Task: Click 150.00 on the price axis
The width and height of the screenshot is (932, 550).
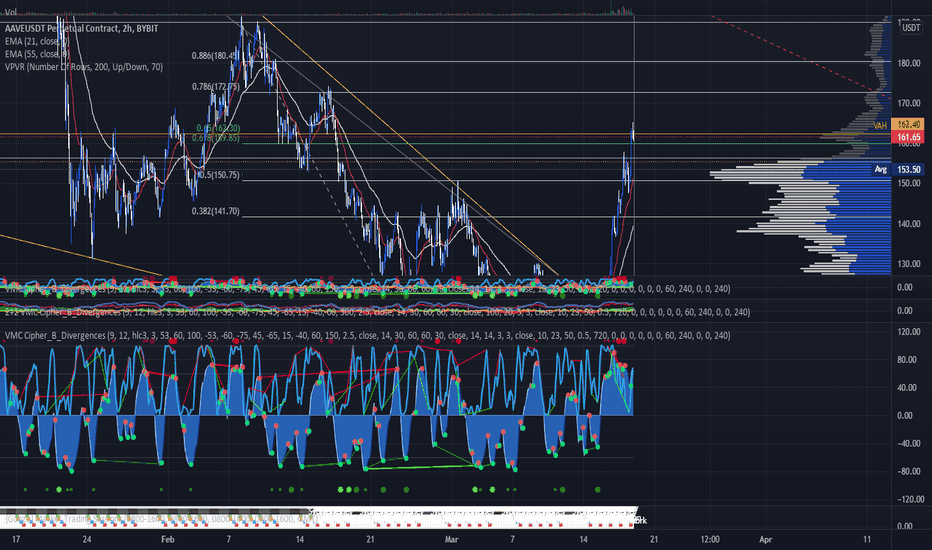Action: pos(909,183)
